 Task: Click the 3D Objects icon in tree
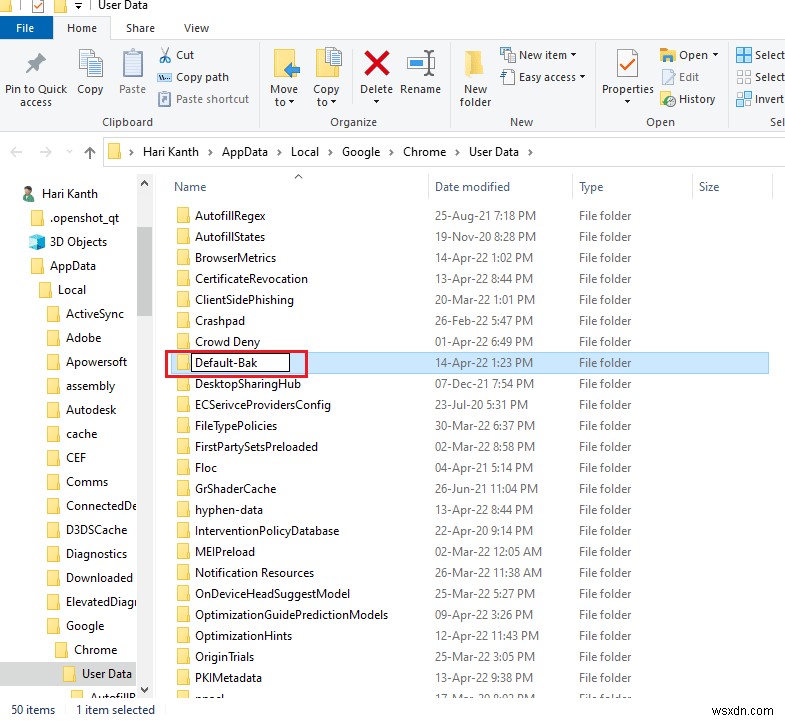(x=37, y=242)
